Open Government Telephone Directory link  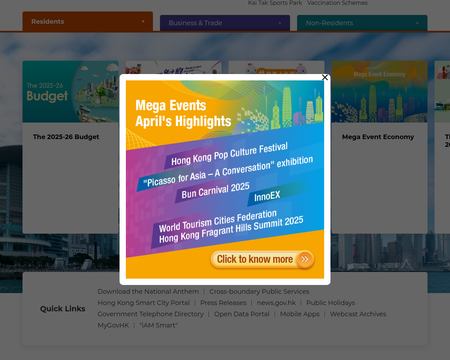pos(151,314)
